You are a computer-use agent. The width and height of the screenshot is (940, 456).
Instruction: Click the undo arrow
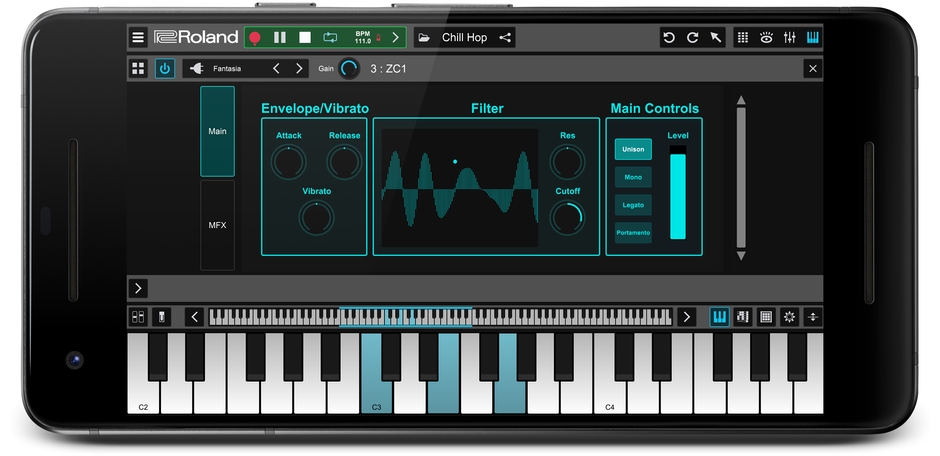click(669, 38)
